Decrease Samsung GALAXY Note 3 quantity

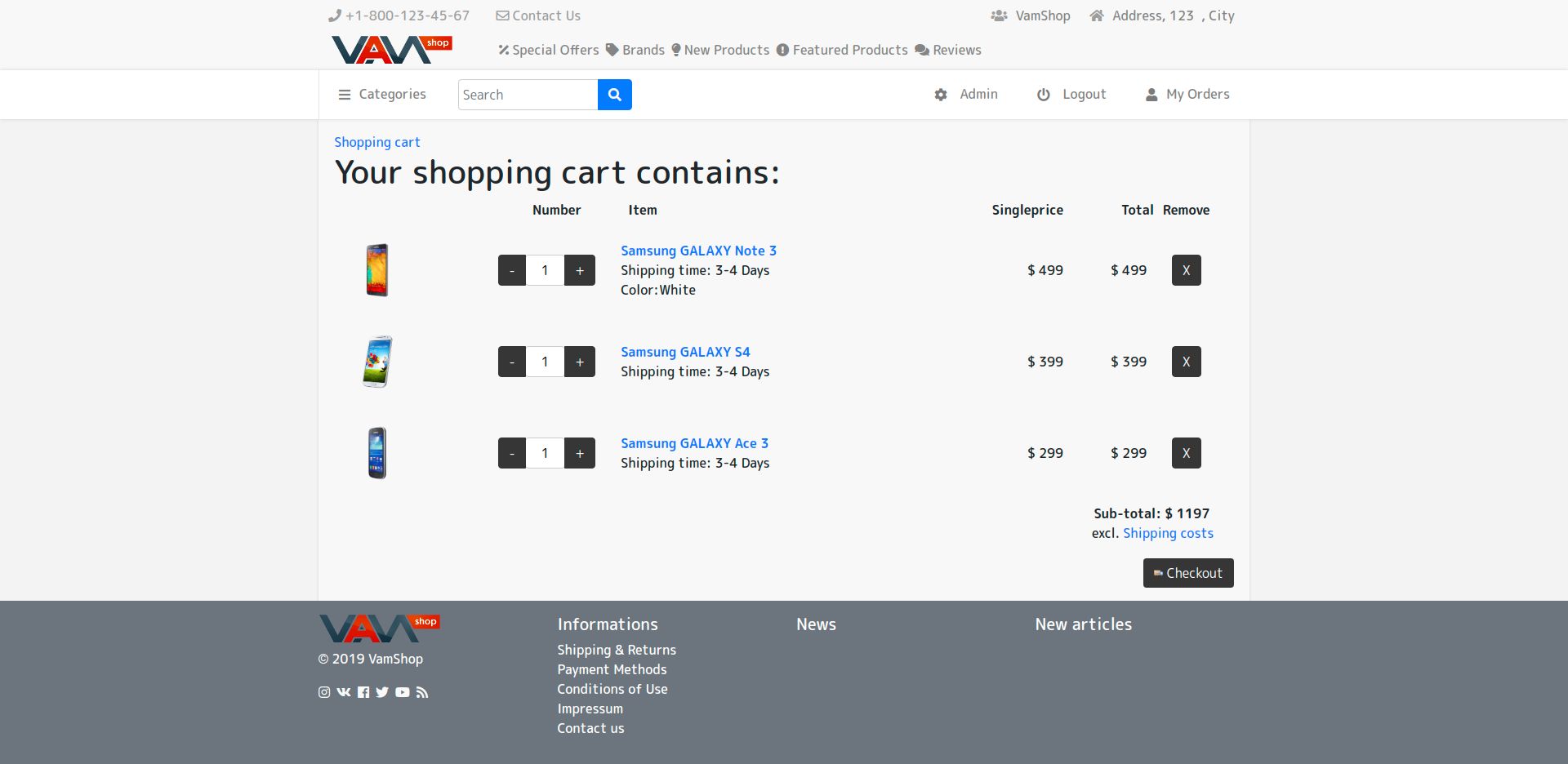click(x=512, y=270)
